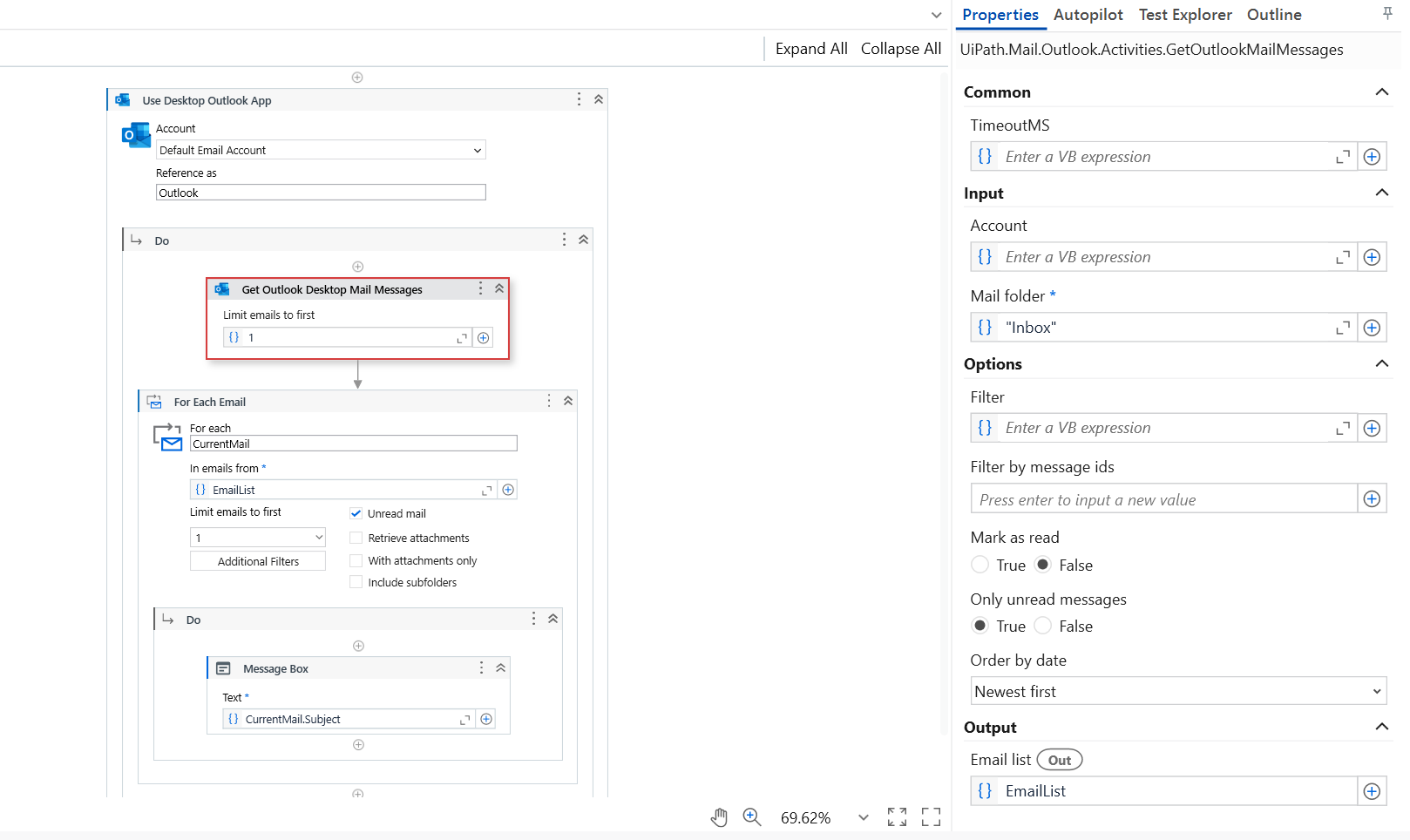Click the For each CurrentMail input field
The height and width of the screenshot is (840, 1410).
click(354, 444)
